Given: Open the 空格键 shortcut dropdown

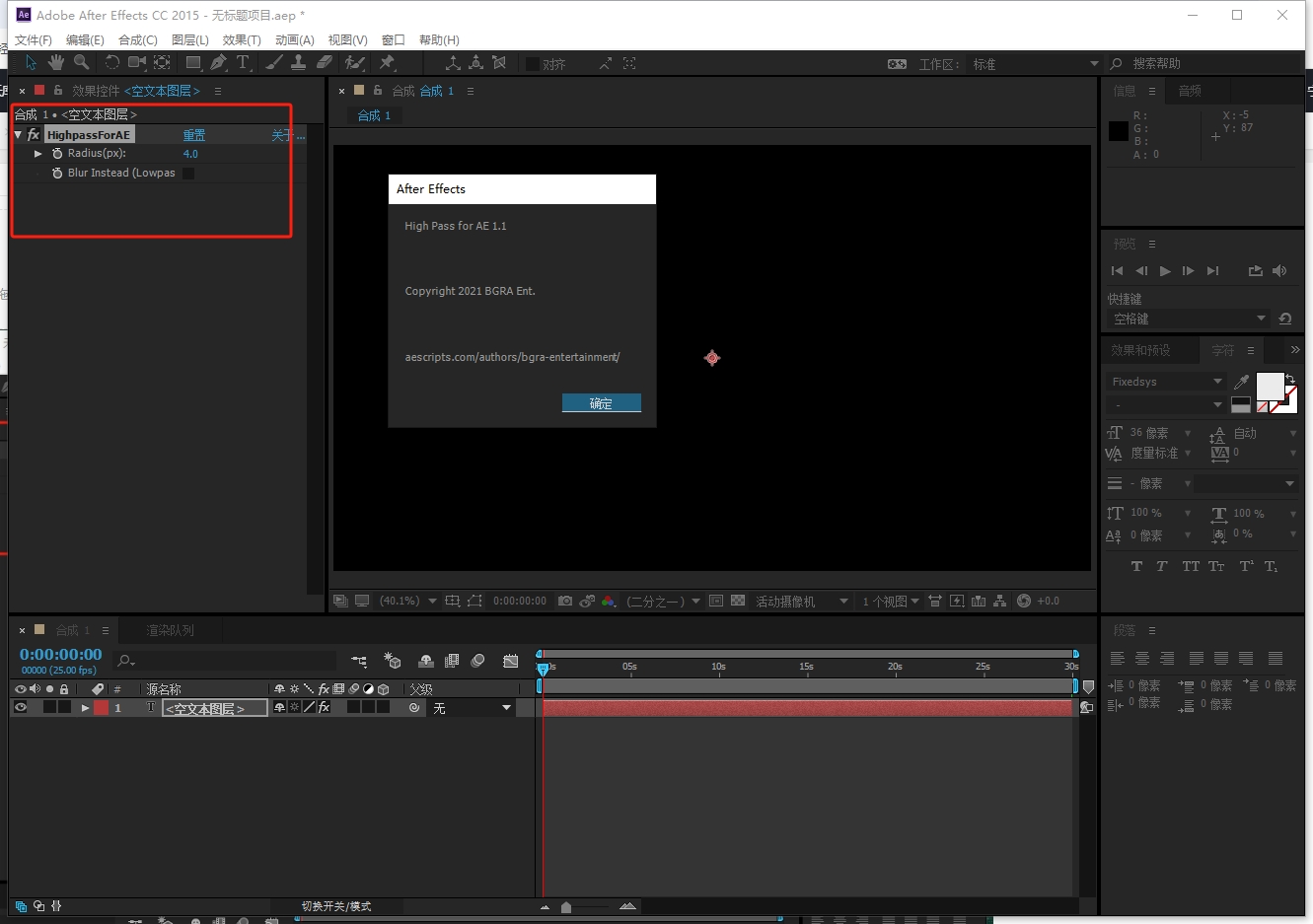Looking at the screenshot, I should tap(1188, 319).
